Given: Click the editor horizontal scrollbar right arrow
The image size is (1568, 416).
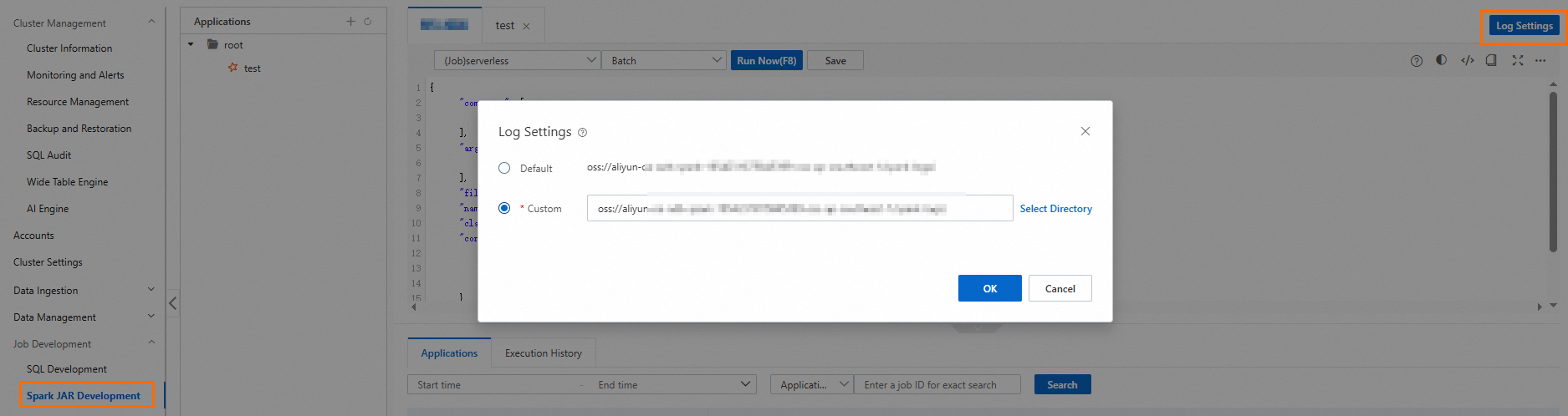Looking at the screenshot, I should (x=1540, y=307).
